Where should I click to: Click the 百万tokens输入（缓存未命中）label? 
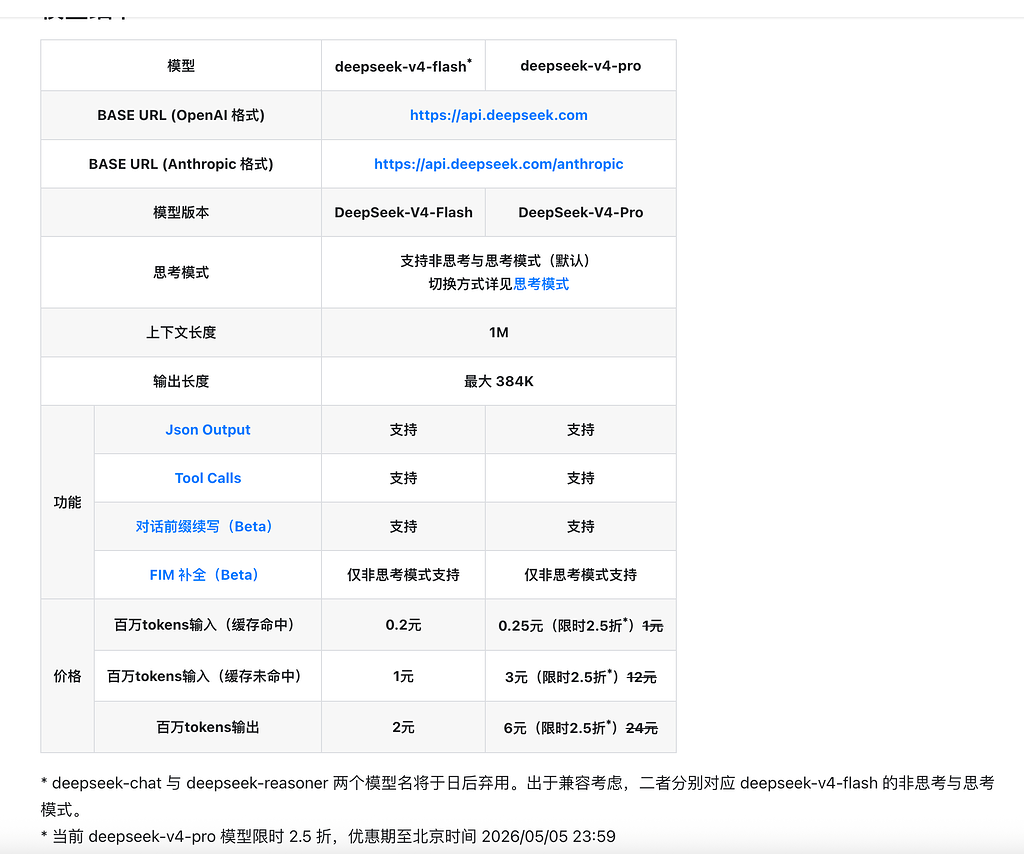(204, 676)
